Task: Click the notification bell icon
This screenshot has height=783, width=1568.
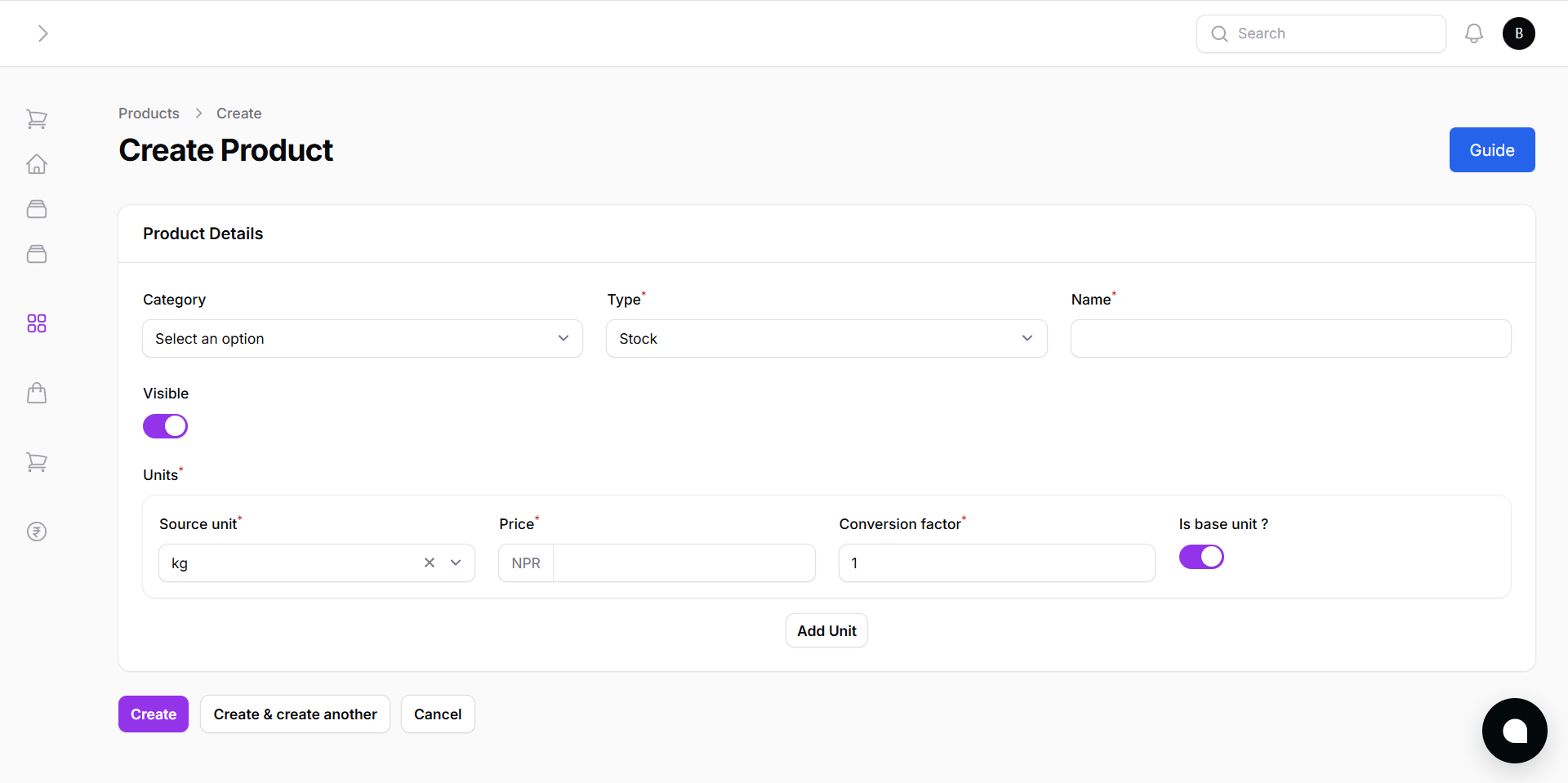Action: coord(1474,33)
